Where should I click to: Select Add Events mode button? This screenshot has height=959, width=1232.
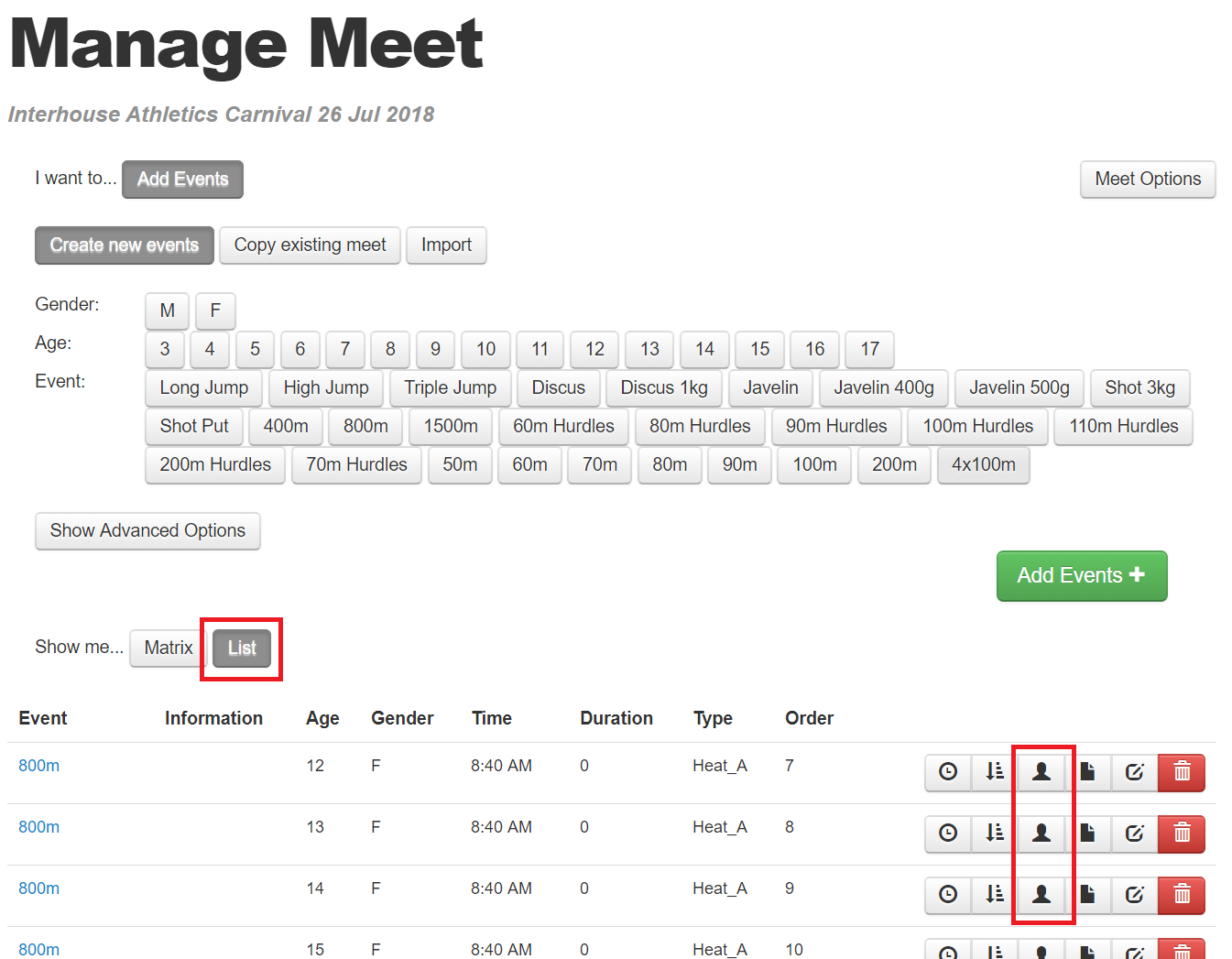(x=182, y=179)
